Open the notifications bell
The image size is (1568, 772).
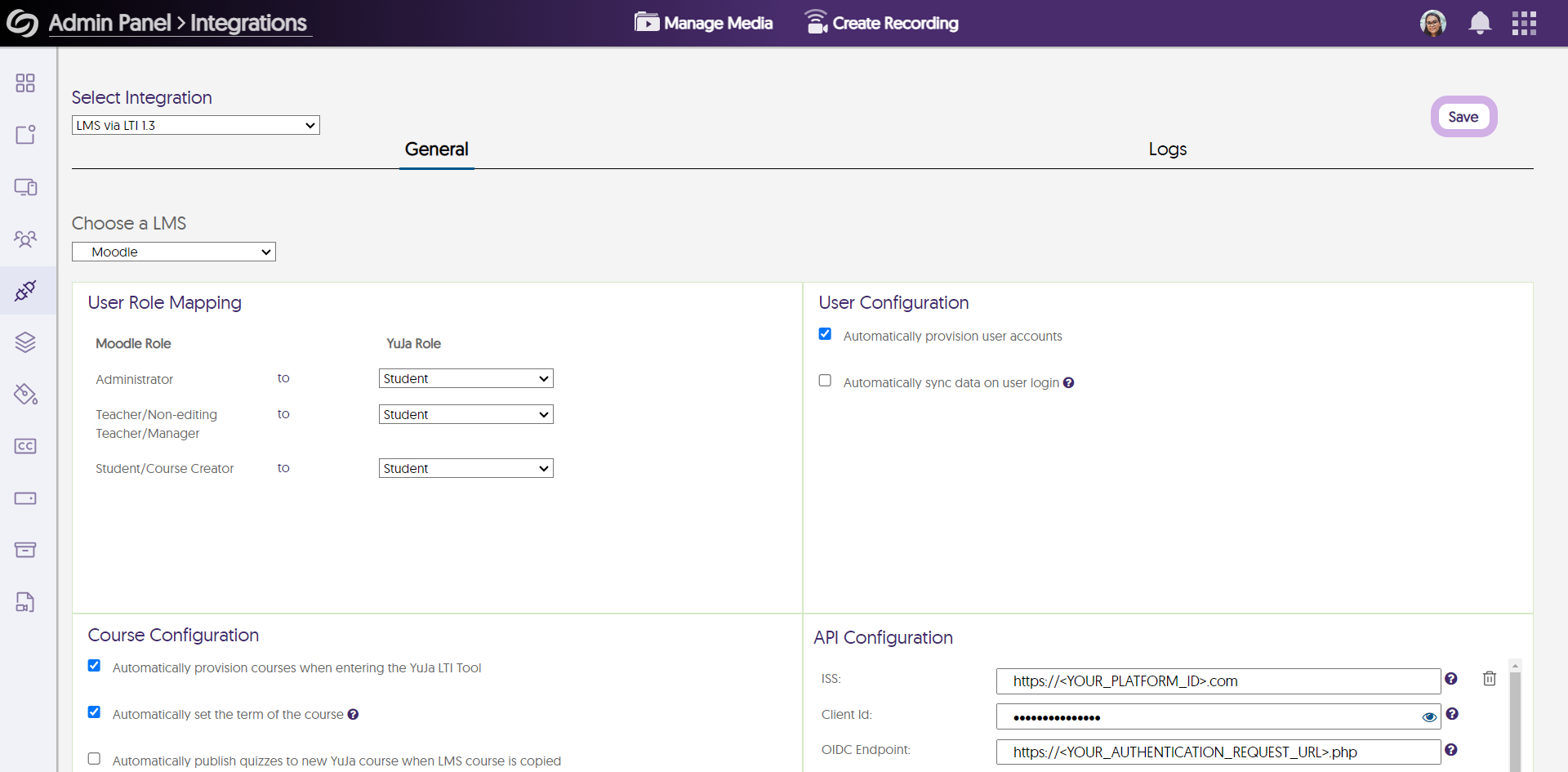(1480, 23)
